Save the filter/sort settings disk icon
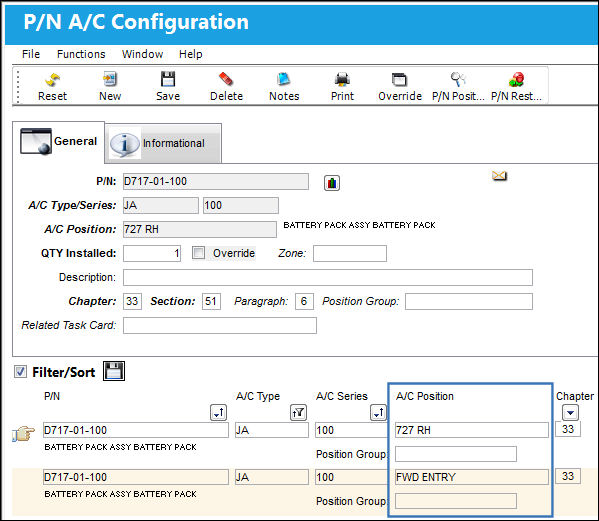The height and width of the screenshot is (521, 599). [x=114, y=371]
